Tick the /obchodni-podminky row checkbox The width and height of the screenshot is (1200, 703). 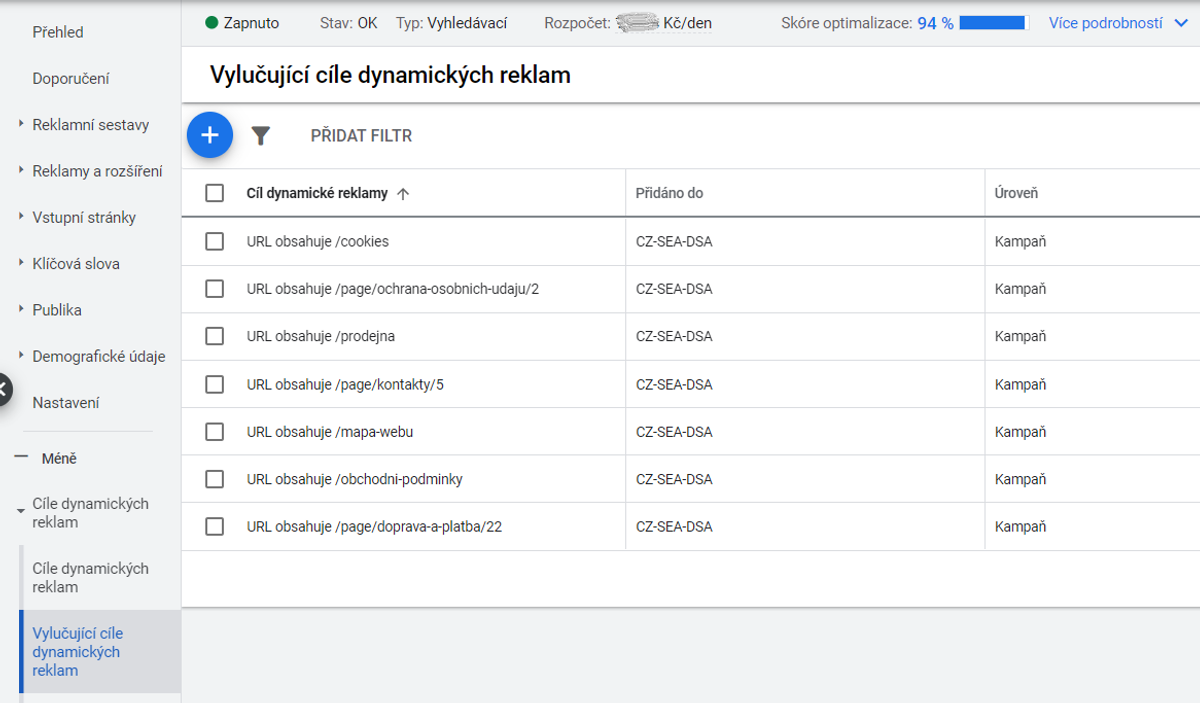coord(214,479)
